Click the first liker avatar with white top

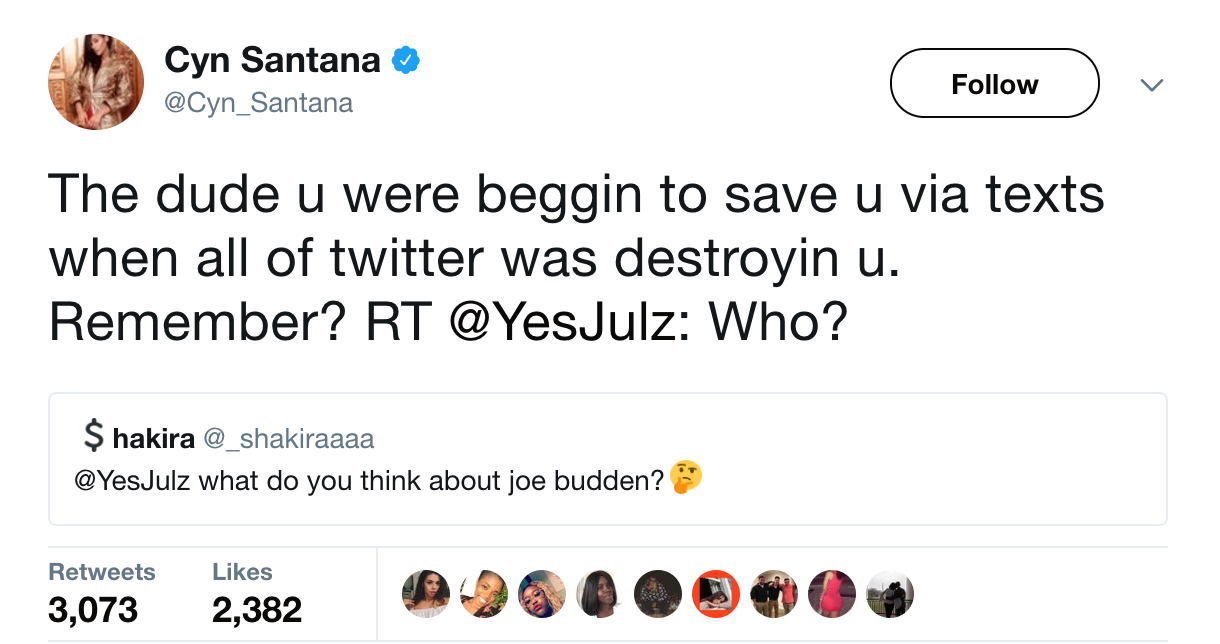pyautogui.click(x=426, y=594)
